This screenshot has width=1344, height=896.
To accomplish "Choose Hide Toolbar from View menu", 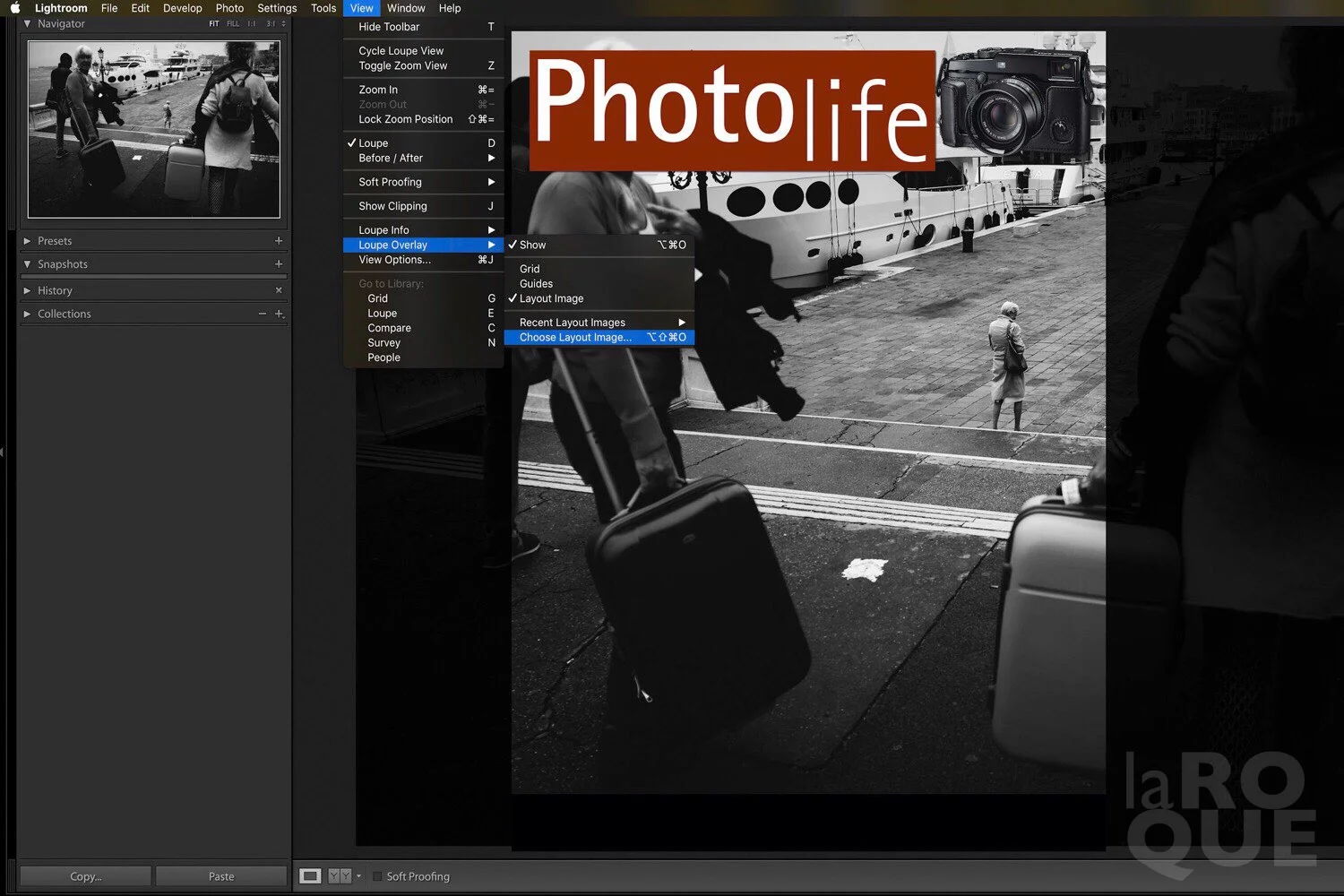I will click(x=423, y=27).
